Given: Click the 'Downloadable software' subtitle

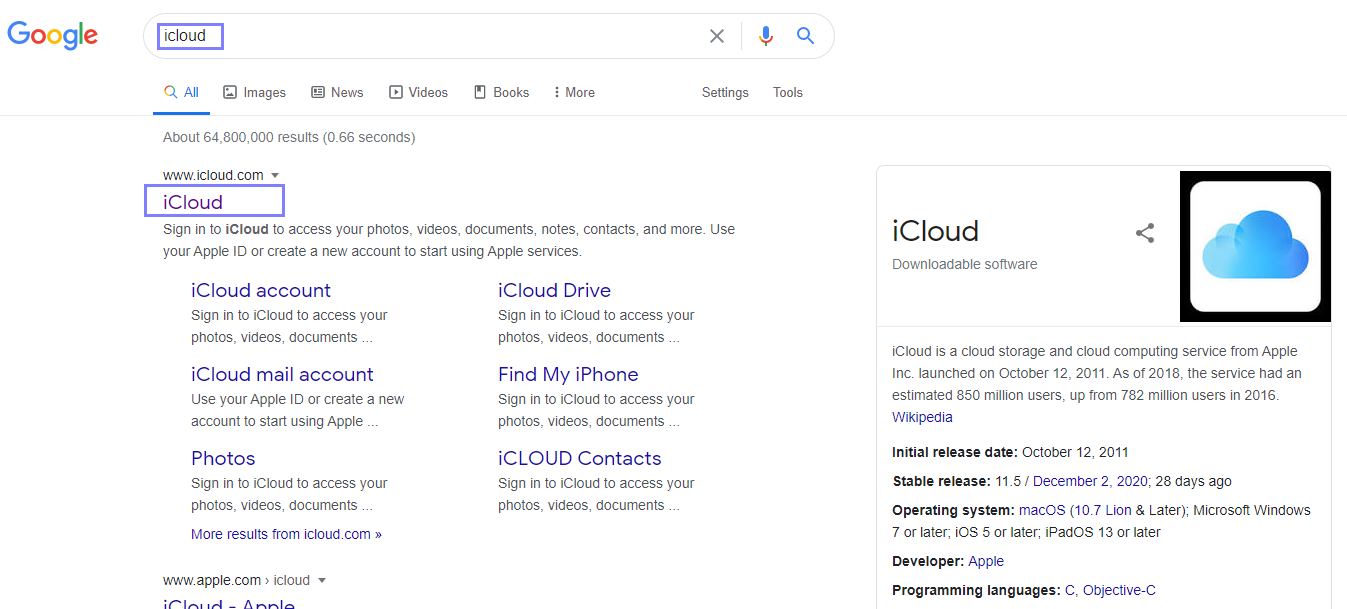Looking at the screenshot, I should pyautogui.click(x=965, y=264).
